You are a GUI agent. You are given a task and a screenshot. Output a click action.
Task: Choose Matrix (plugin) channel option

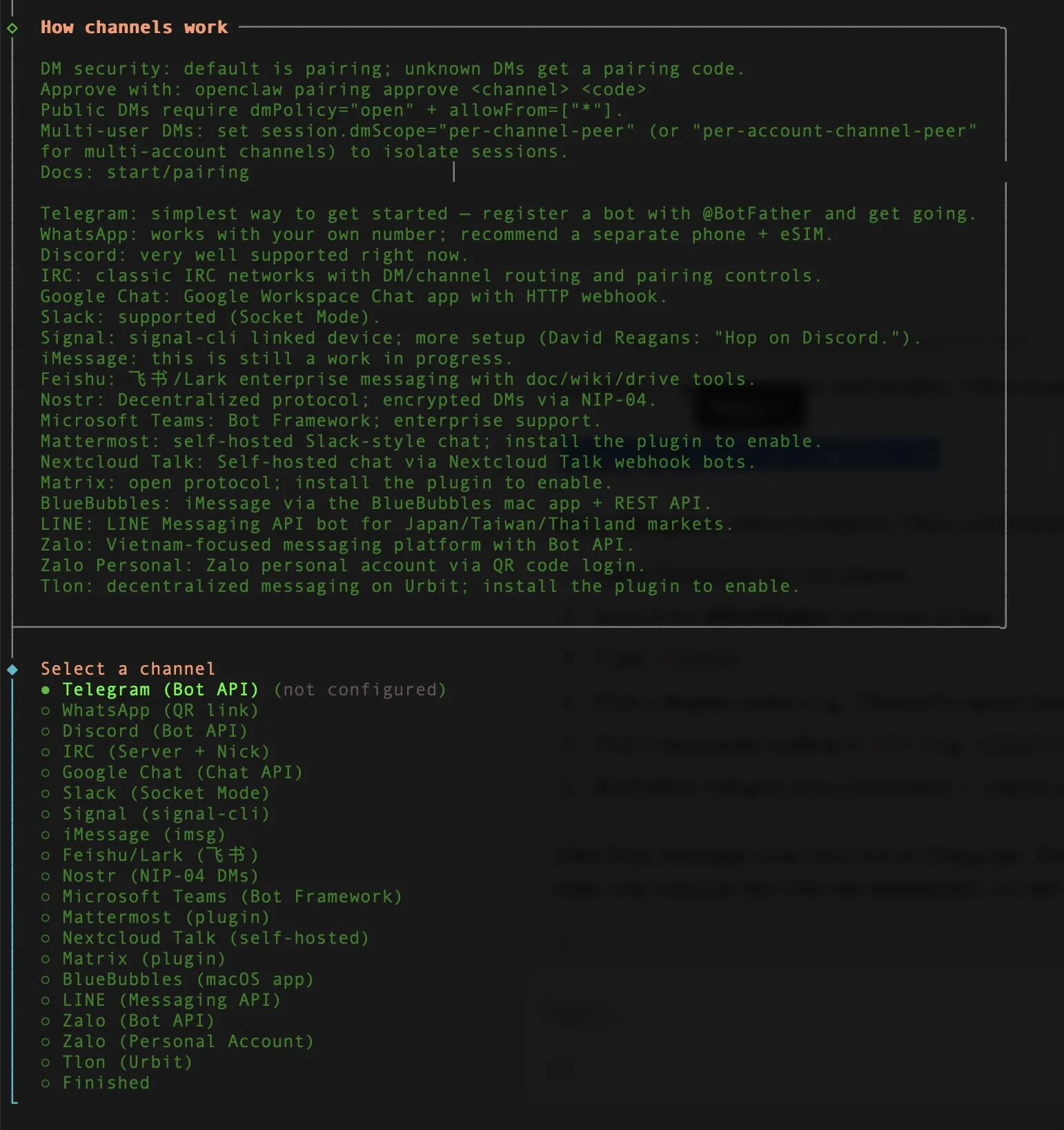144,959
